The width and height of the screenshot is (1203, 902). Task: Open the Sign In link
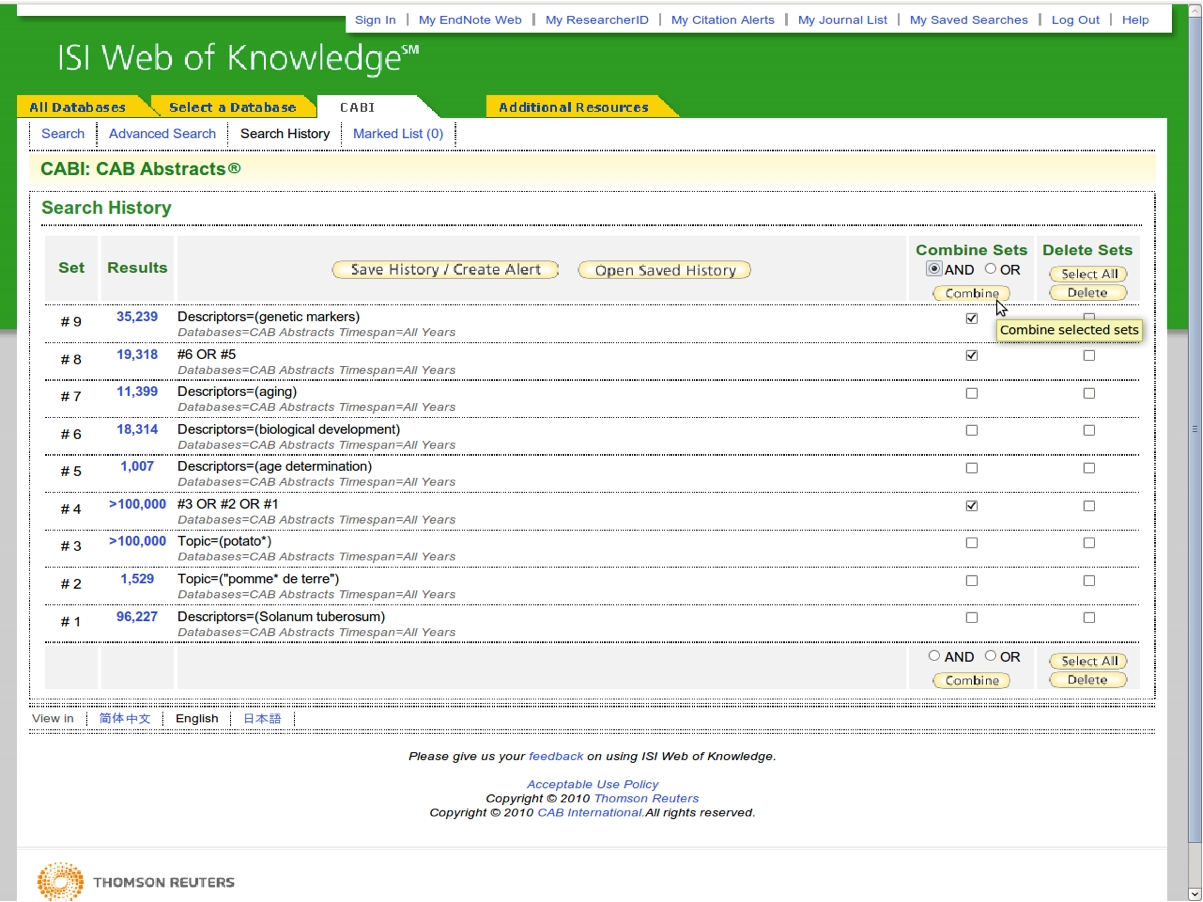[x=375, y=20]
